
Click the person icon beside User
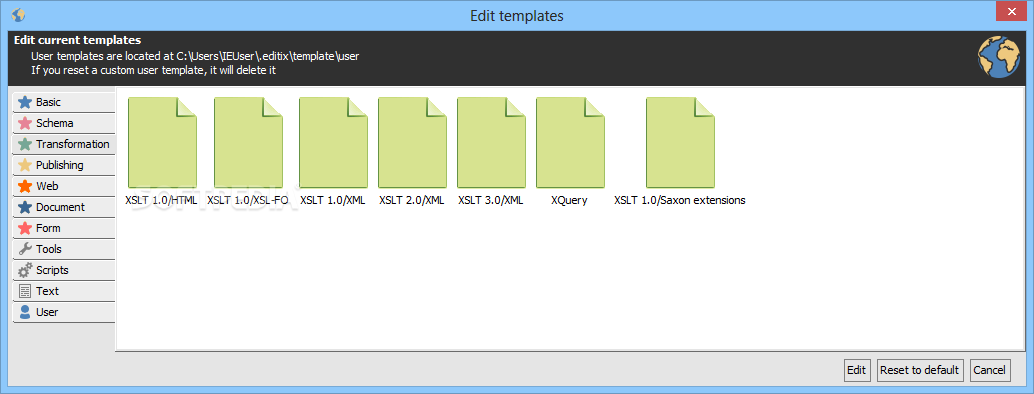click(x=25, y=312)
